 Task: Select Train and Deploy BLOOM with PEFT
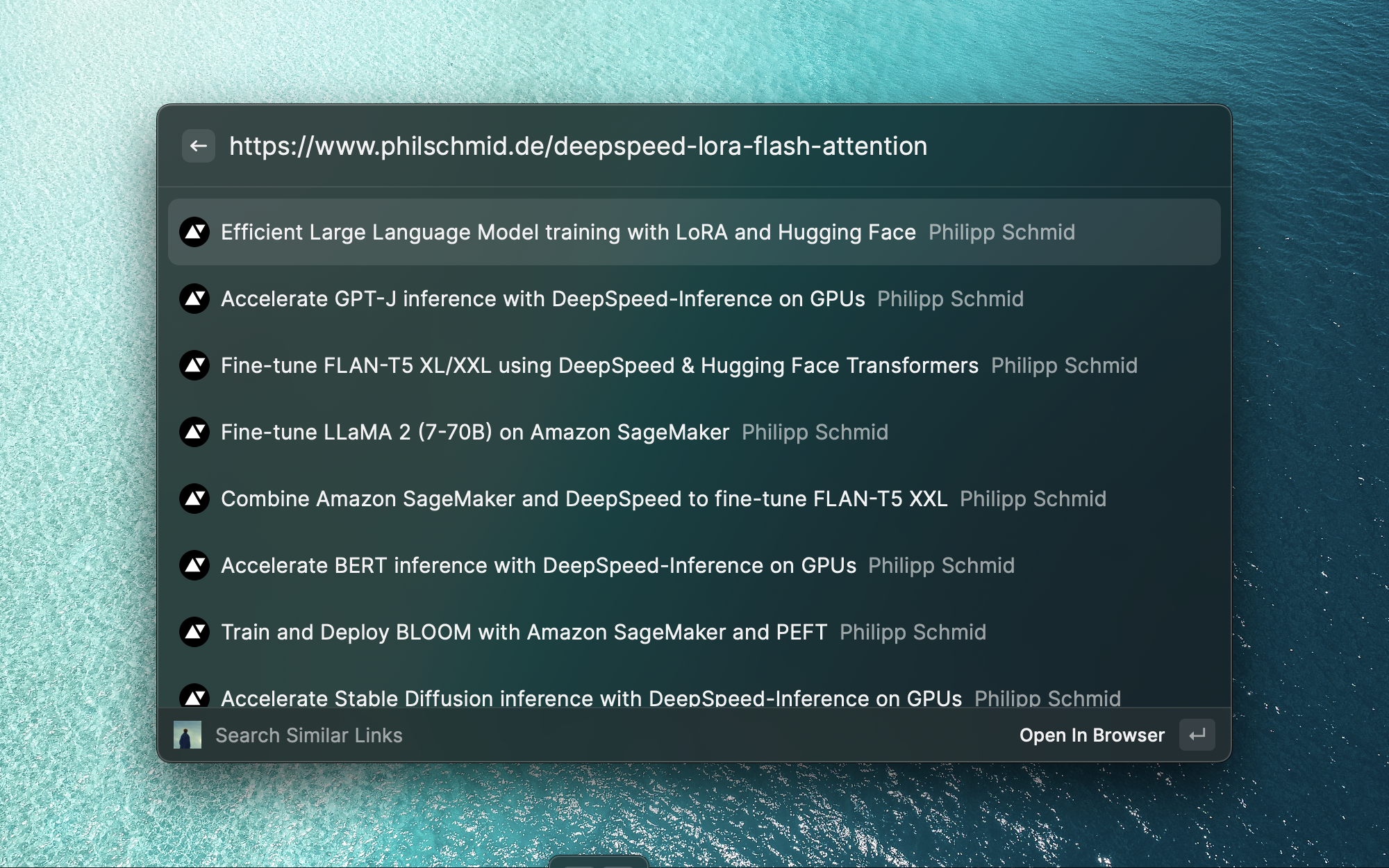(524, 632)
